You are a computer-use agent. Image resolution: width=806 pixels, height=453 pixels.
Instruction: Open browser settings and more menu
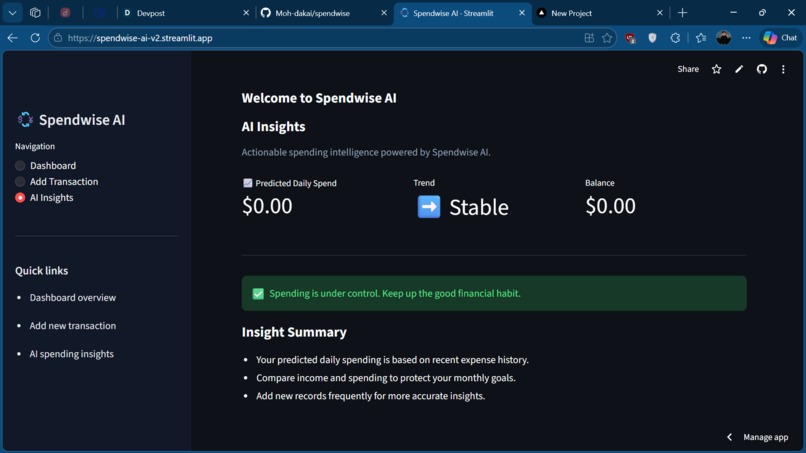[x=746, y=38]
